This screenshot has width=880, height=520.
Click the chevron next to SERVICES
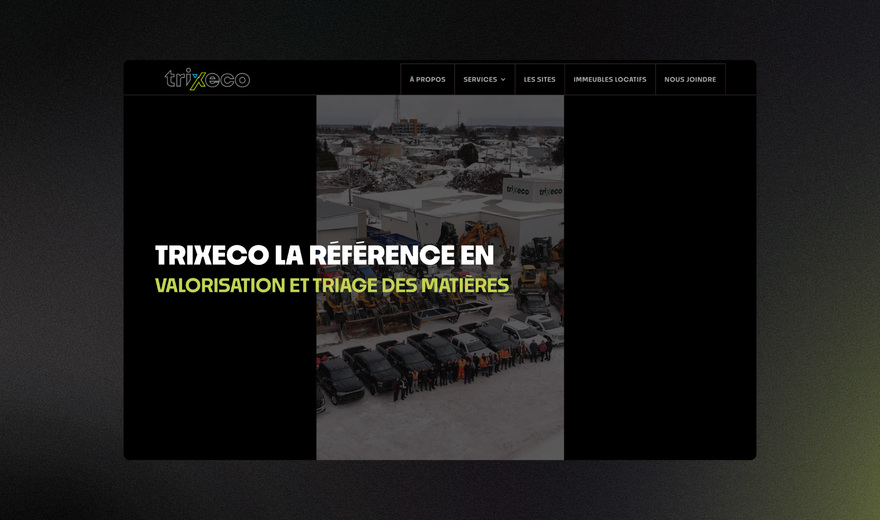click(x=503, y=80)
